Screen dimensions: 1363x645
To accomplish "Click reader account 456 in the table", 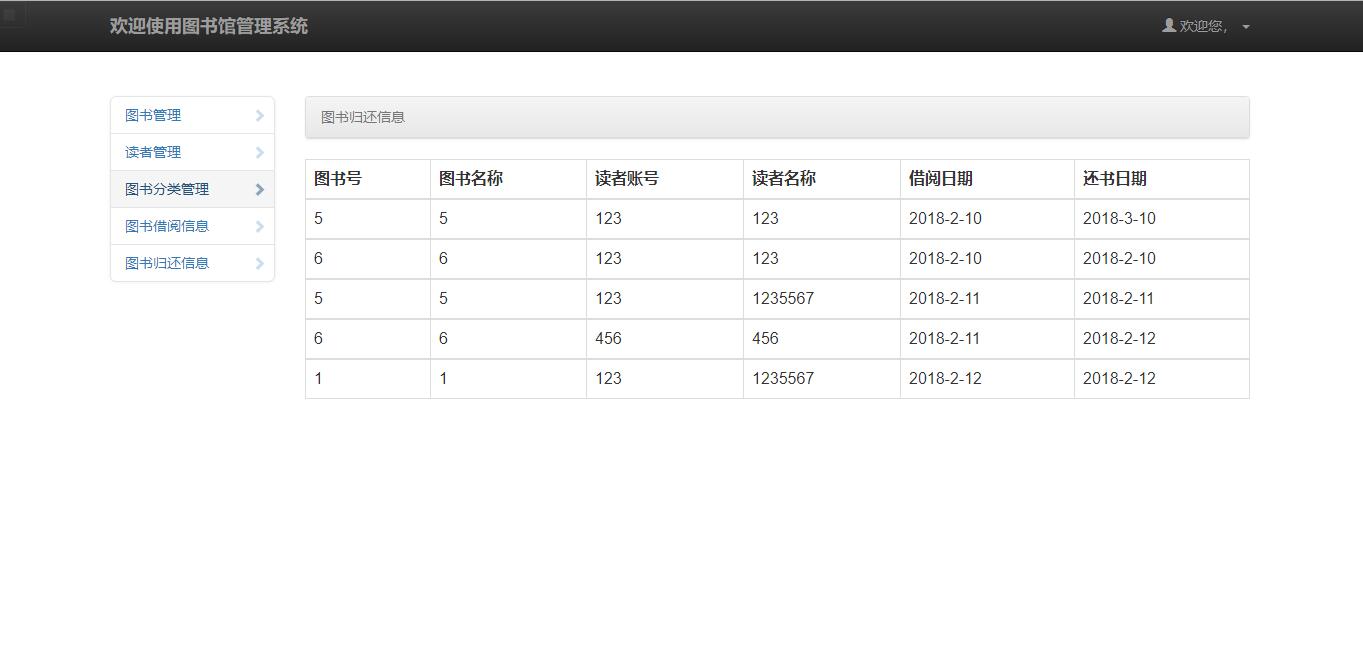I will coord(608,339).
